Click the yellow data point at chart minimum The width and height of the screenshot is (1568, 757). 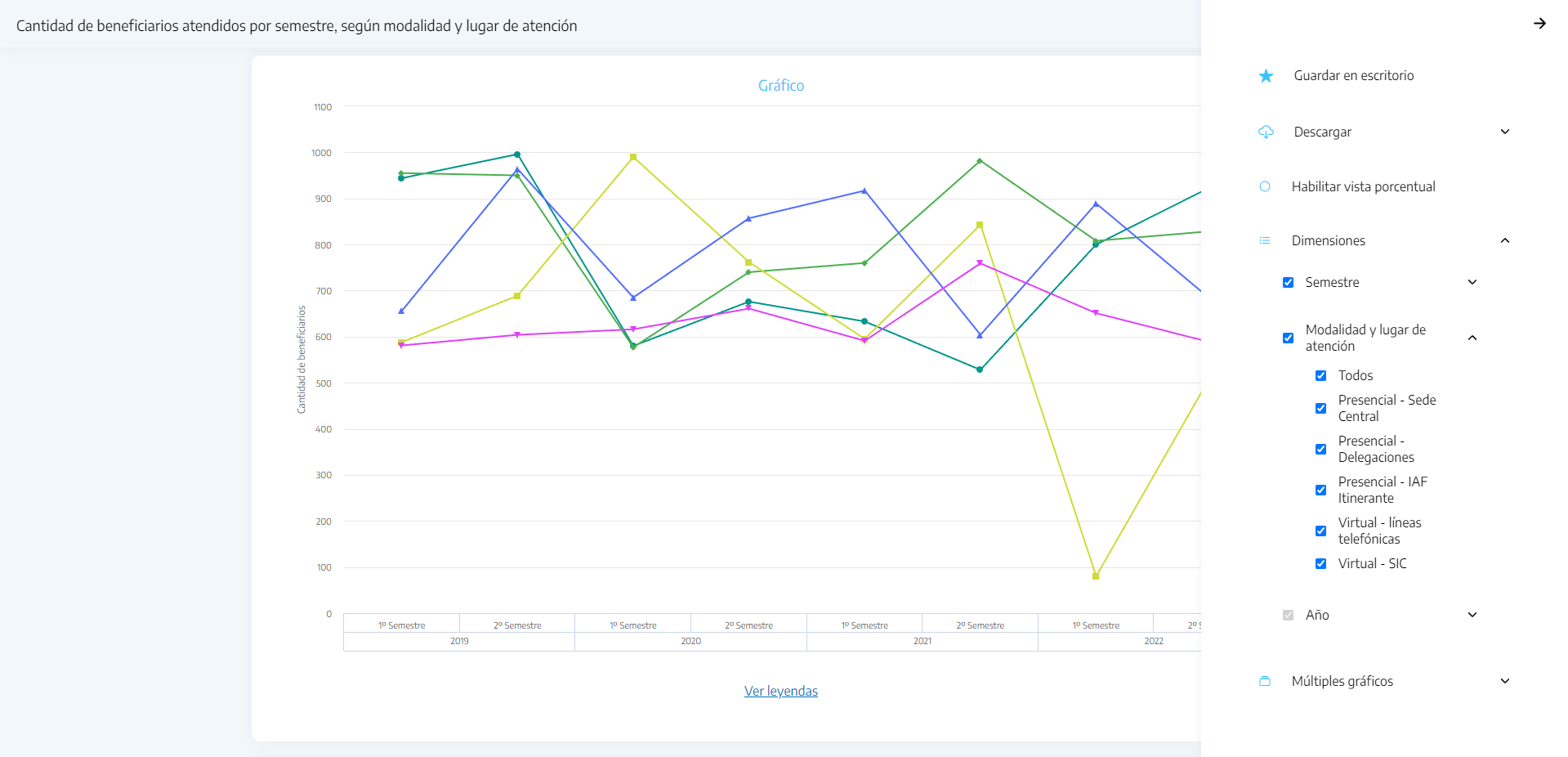[x=1096, y=576]
